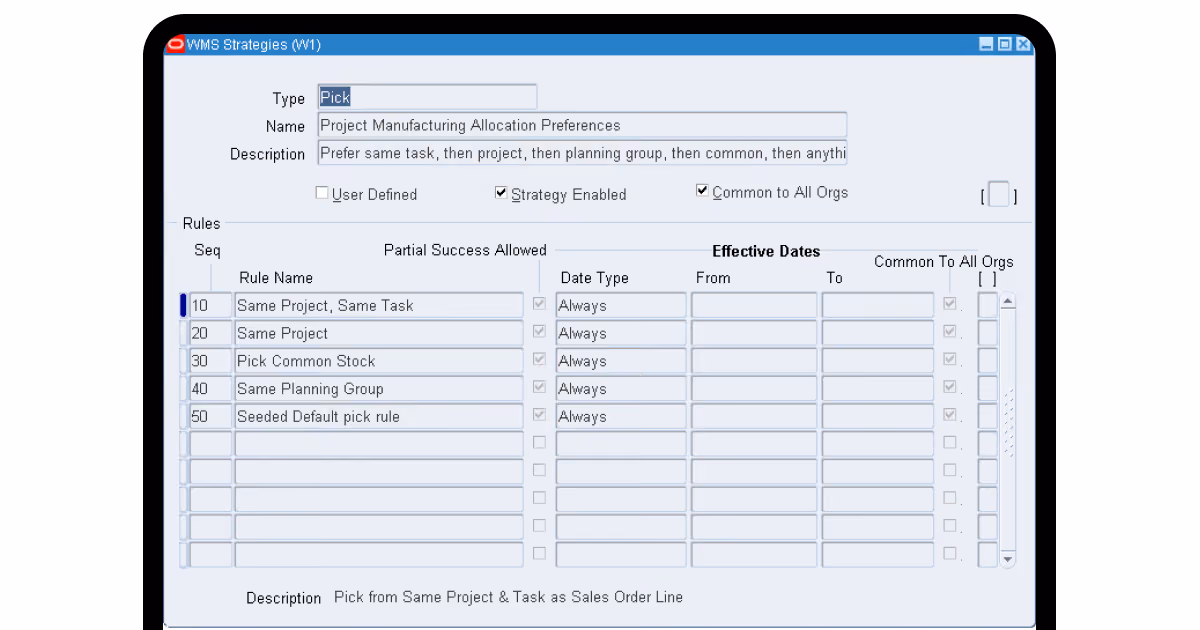Open Date Type for Seeded Default pick rule
Viewport: 1200px width, 630px height.
pos(621,416)
